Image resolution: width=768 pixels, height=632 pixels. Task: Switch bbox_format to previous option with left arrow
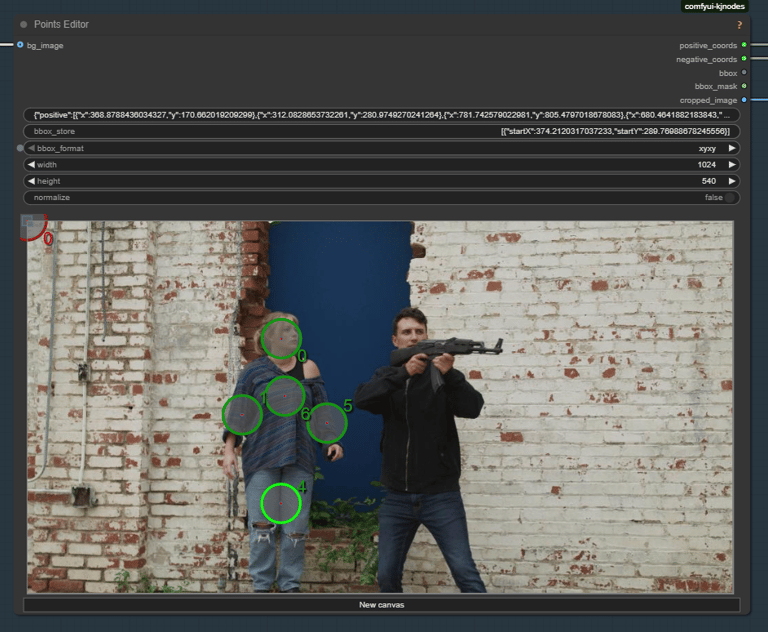[x=30, y=148]
